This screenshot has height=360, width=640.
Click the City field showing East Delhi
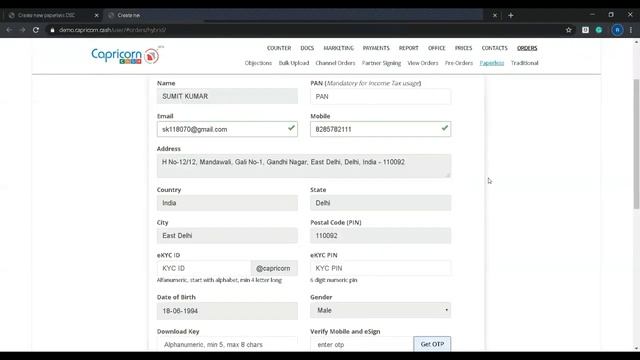click(x=227, y=236)
